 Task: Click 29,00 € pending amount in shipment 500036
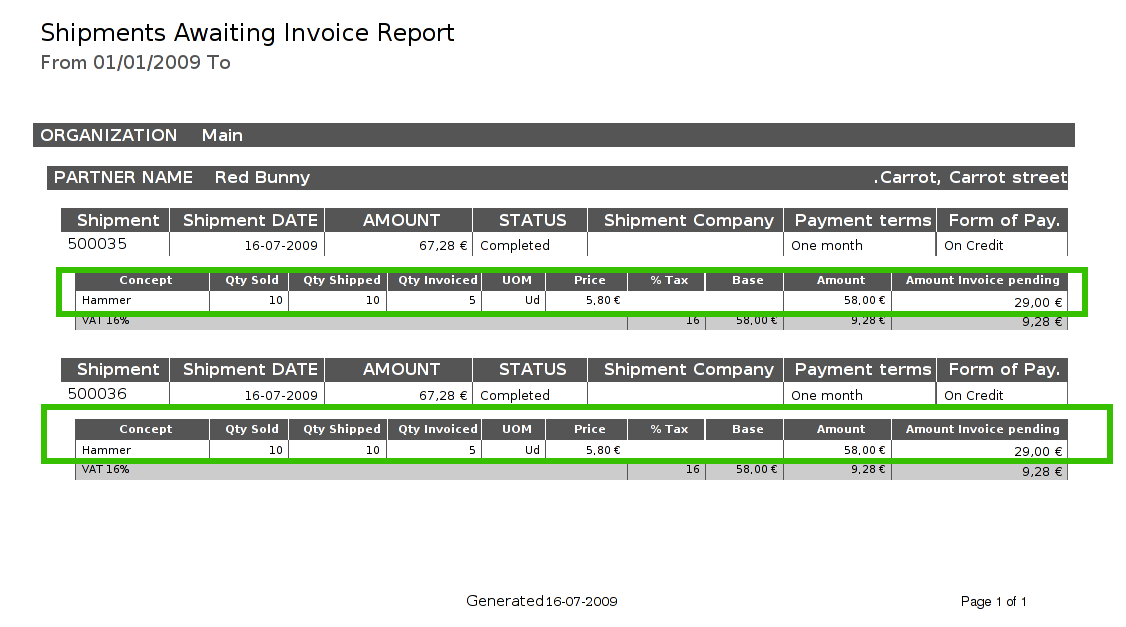coord(1037,451)
